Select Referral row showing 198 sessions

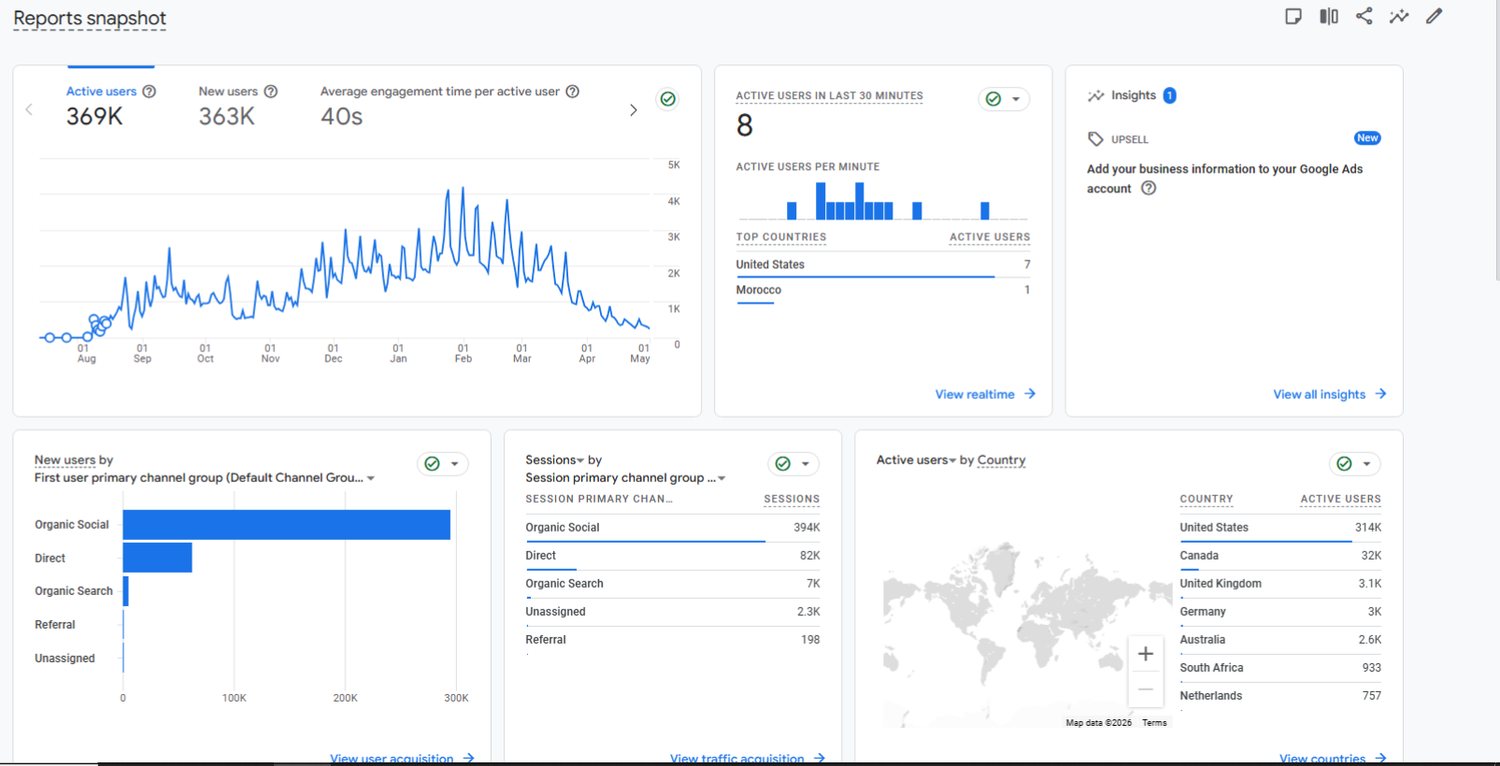click(673, 640)
